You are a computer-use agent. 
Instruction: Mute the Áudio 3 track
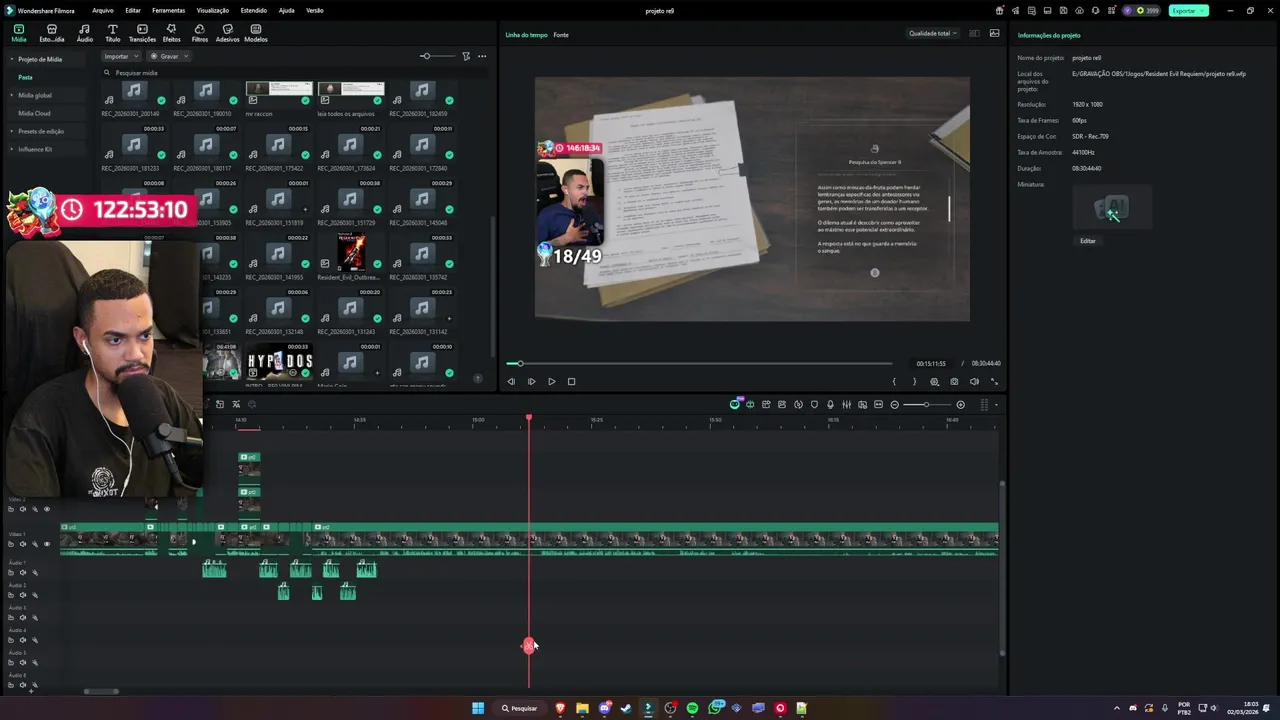[x=22, y=618]
